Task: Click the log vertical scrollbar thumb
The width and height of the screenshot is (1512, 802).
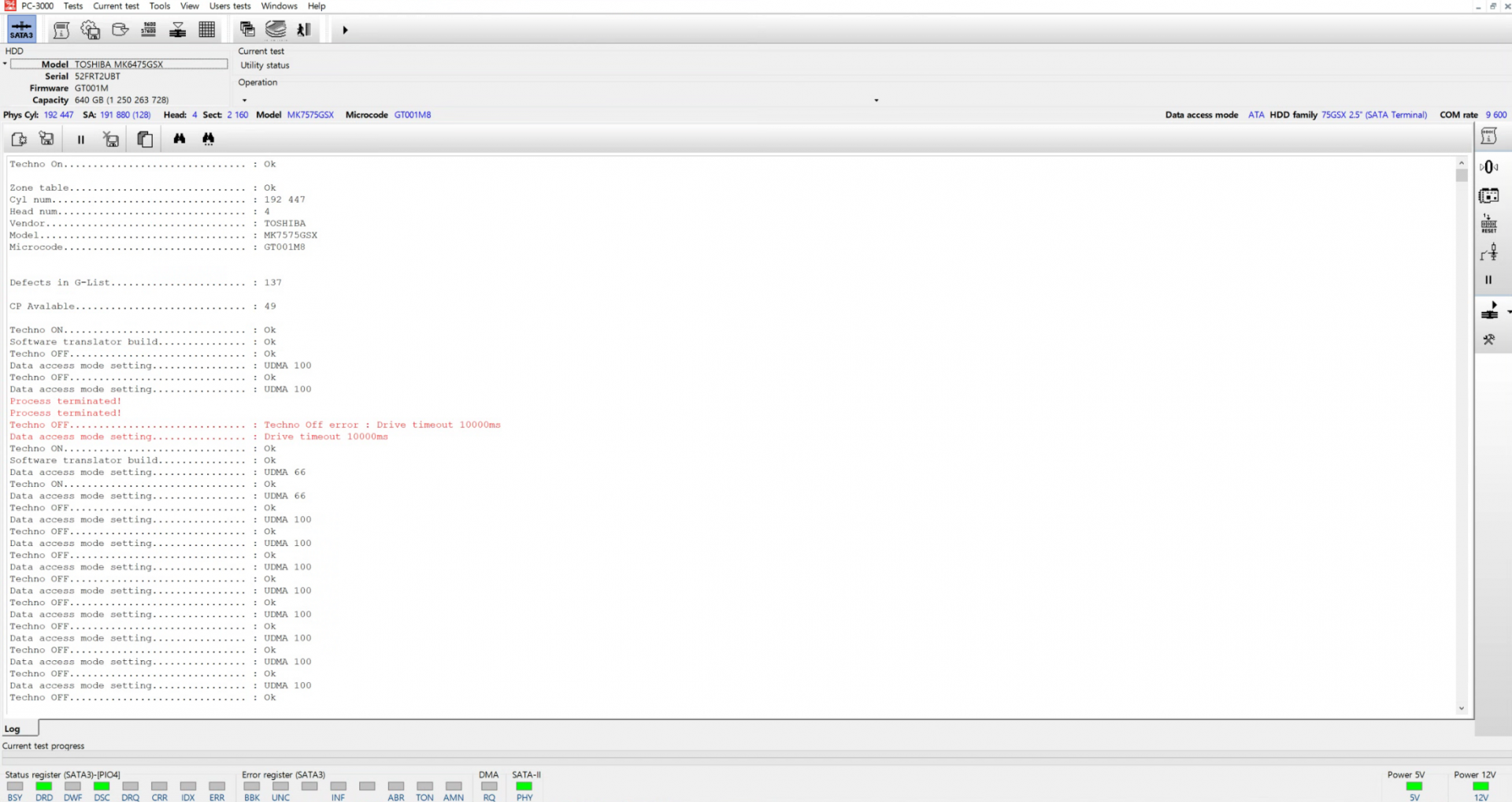Action: 1462,176
